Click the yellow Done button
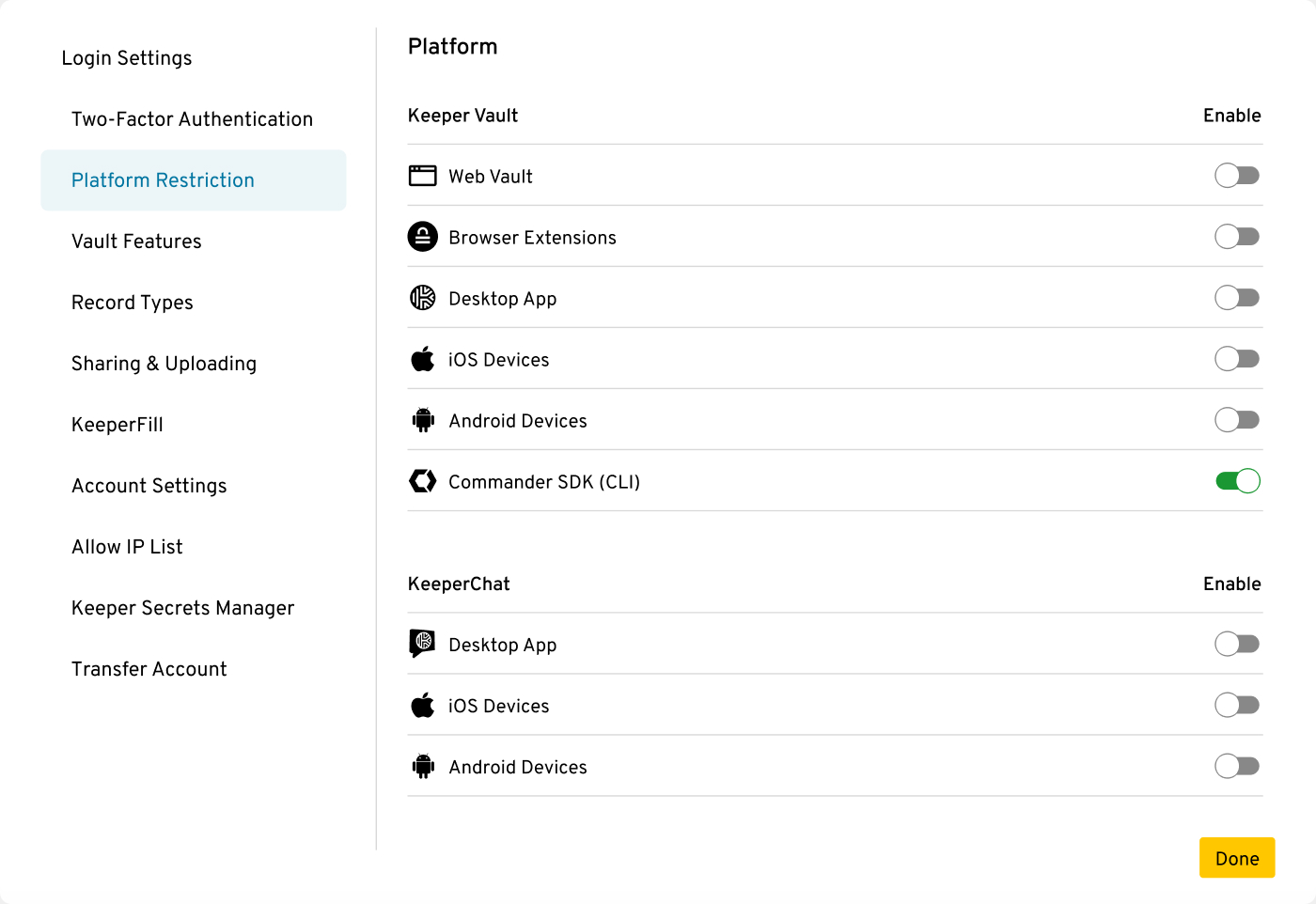Image resolution: width=1316 pixels, height=904 pixels. click(1237, 858)
